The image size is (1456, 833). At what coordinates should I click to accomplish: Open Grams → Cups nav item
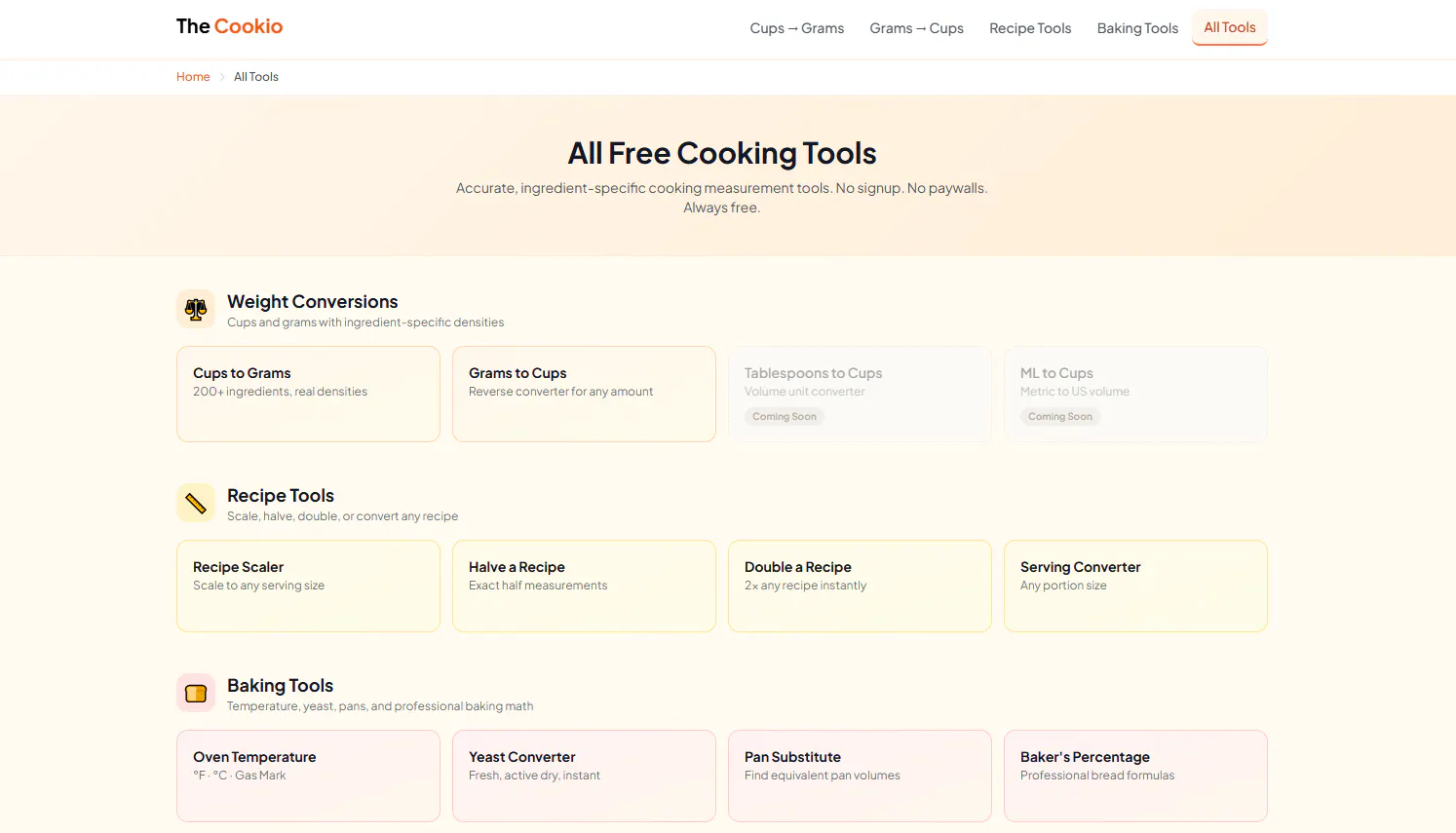click(917, 28)
